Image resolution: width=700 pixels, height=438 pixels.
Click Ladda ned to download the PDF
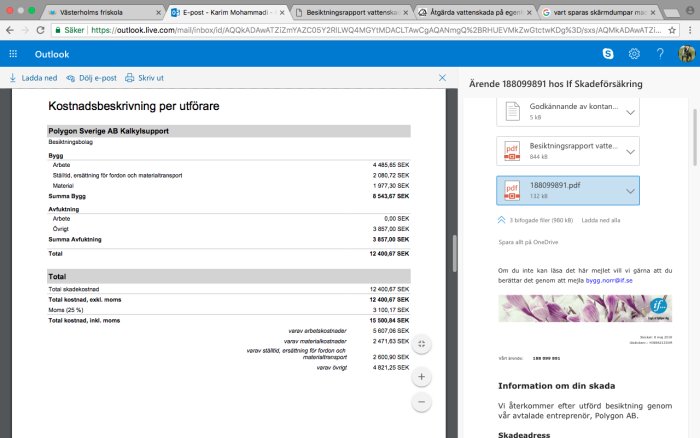coord(33,78)
